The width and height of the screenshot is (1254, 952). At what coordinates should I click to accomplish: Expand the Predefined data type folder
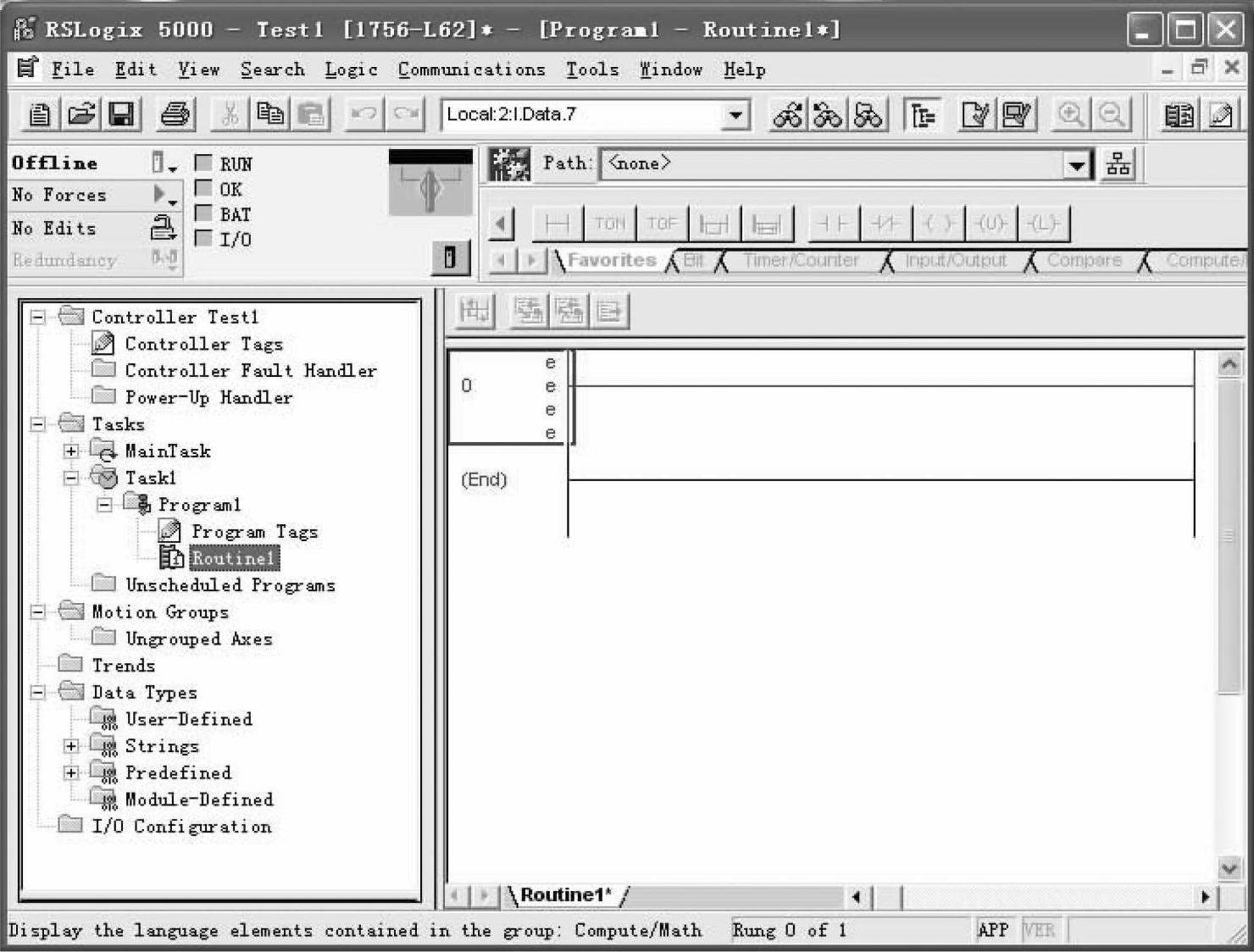click(x=71, y=772)
